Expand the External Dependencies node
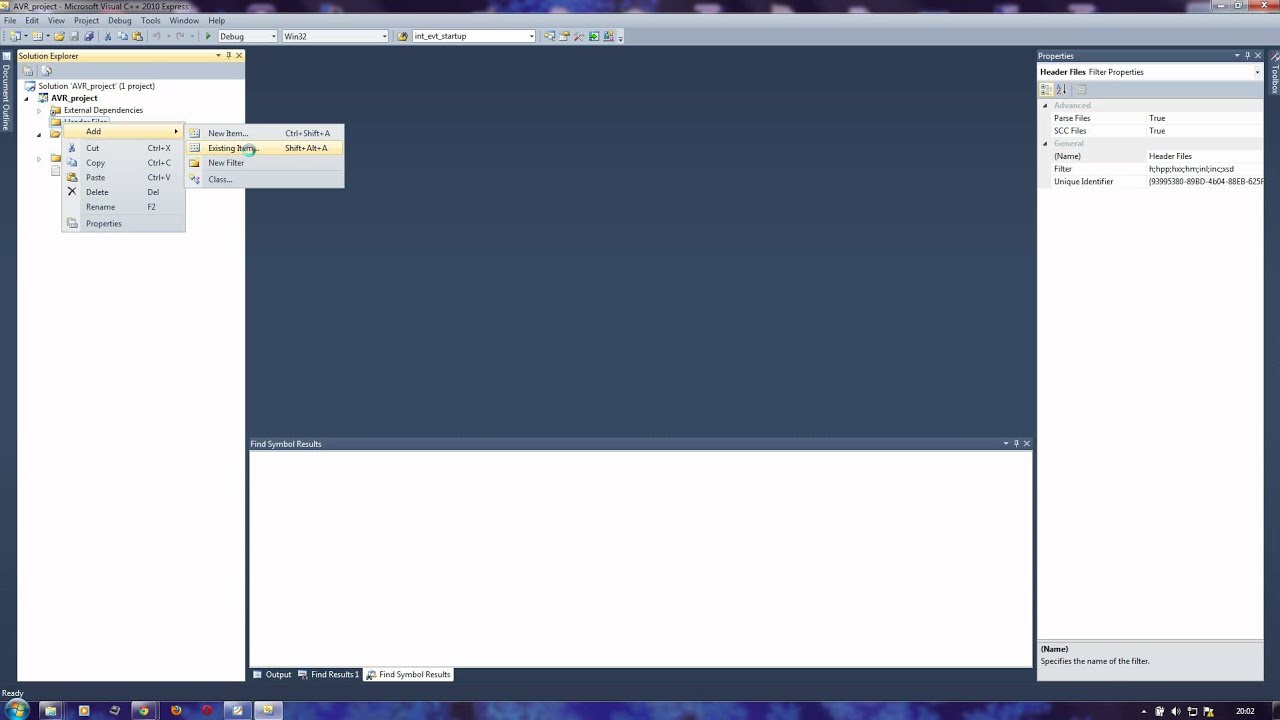The height and width of the screenshot is (720, 1280). (x=39, y=110)
